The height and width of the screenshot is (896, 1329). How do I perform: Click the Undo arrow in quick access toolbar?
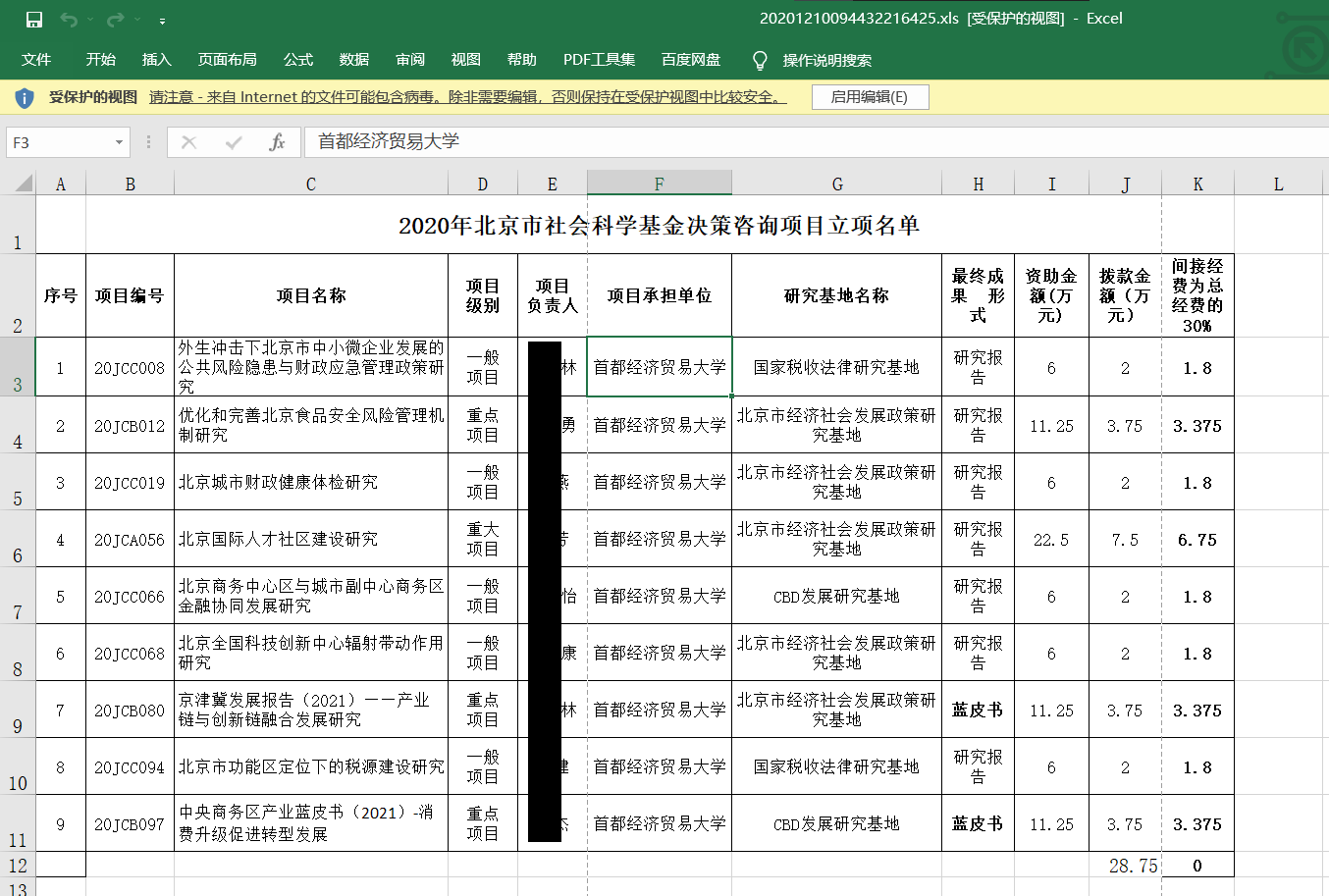pyautogui.click(x=68, y=20)
